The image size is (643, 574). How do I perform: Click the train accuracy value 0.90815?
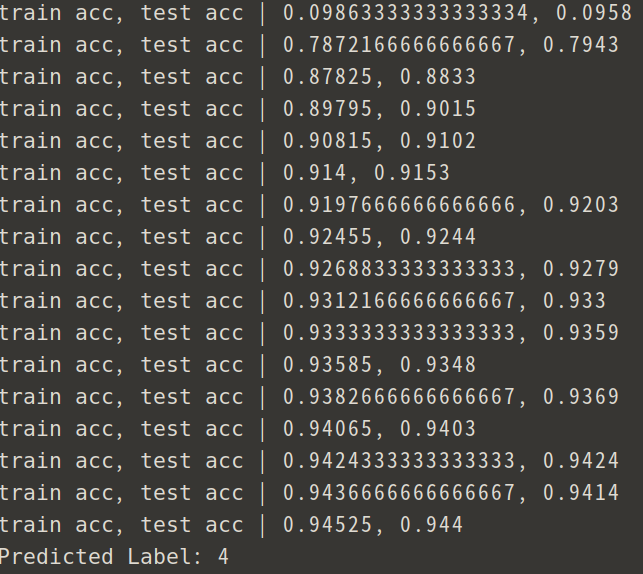(327, 141)
